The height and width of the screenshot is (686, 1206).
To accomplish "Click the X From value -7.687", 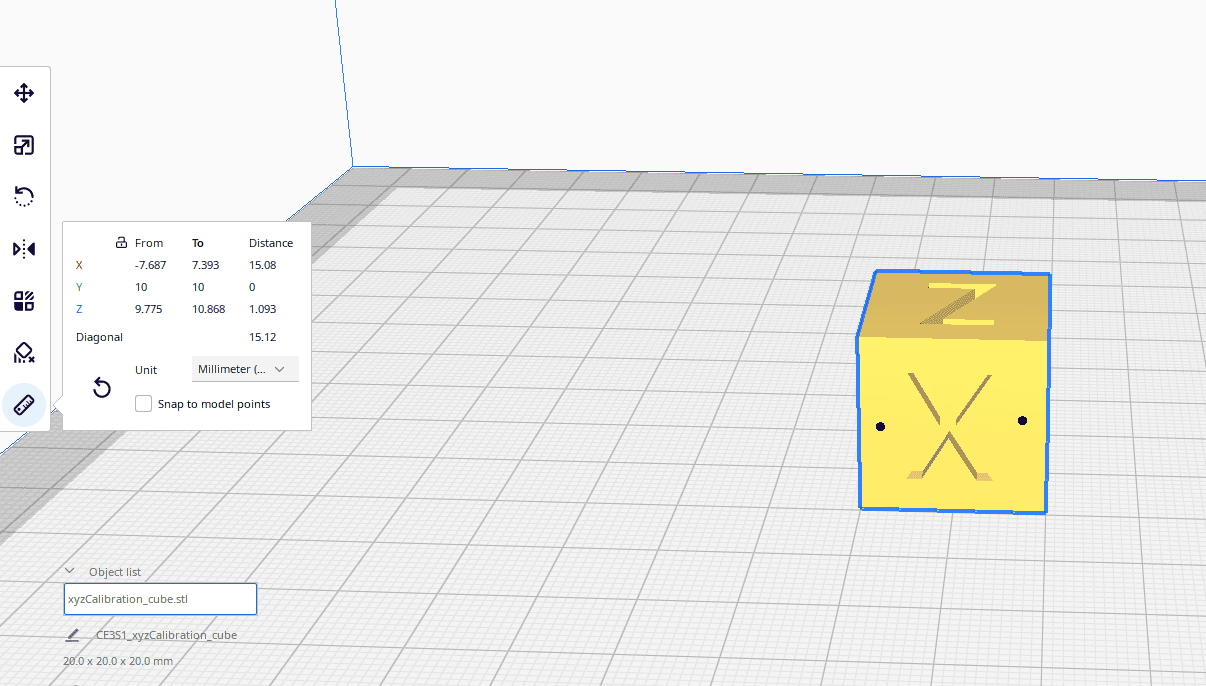I will pyautogui.click(x=151, y=265).
